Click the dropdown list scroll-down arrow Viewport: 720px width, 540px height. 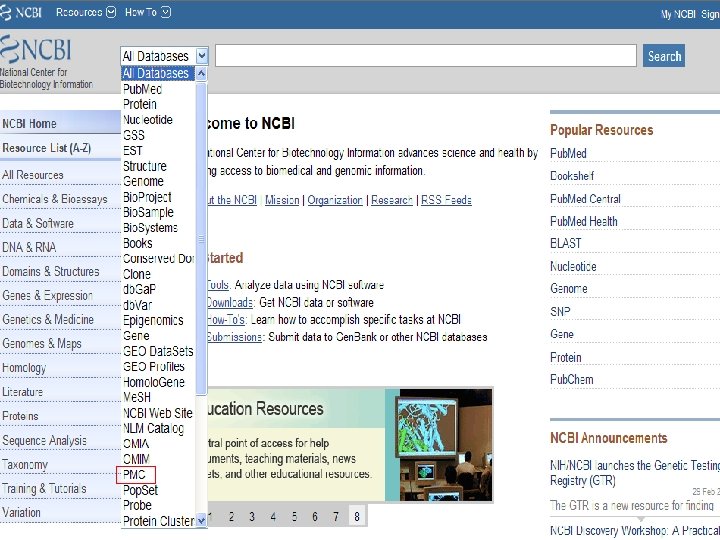[x=201, y=521]
